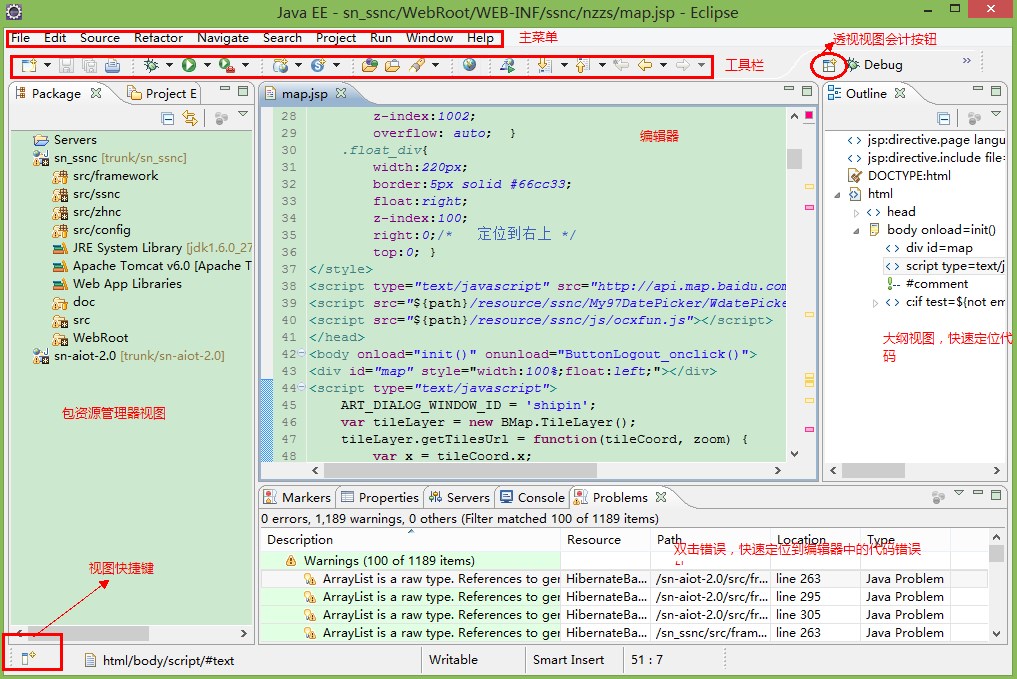
Task: Sort by the Description column header
Action: point(411,540)
